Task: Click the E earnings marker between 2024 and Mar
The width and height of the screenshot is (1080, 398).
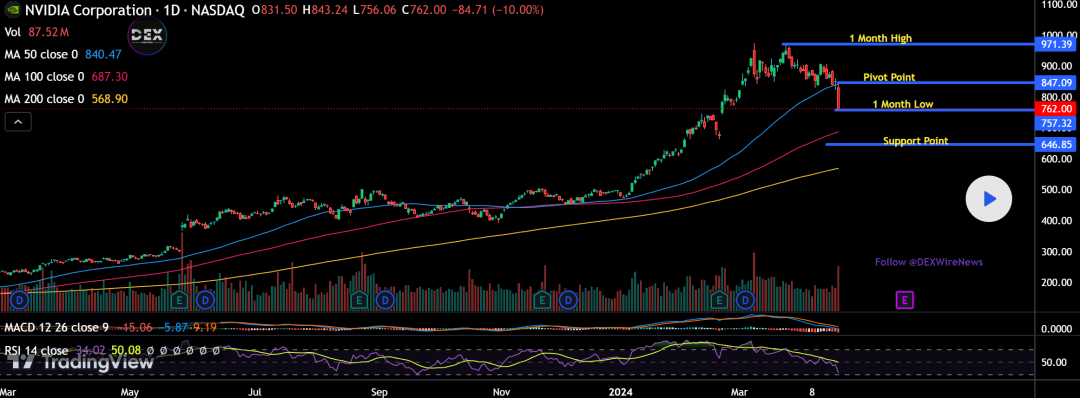Action: tap(720, 300)
